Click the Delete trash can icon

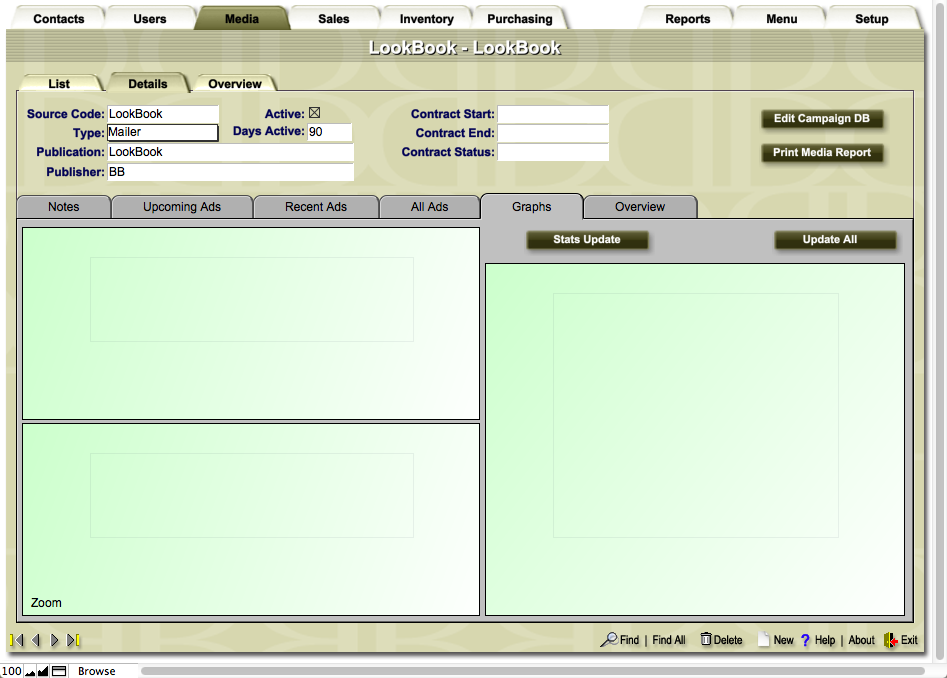pyautogui.click(x=706, y=640)
